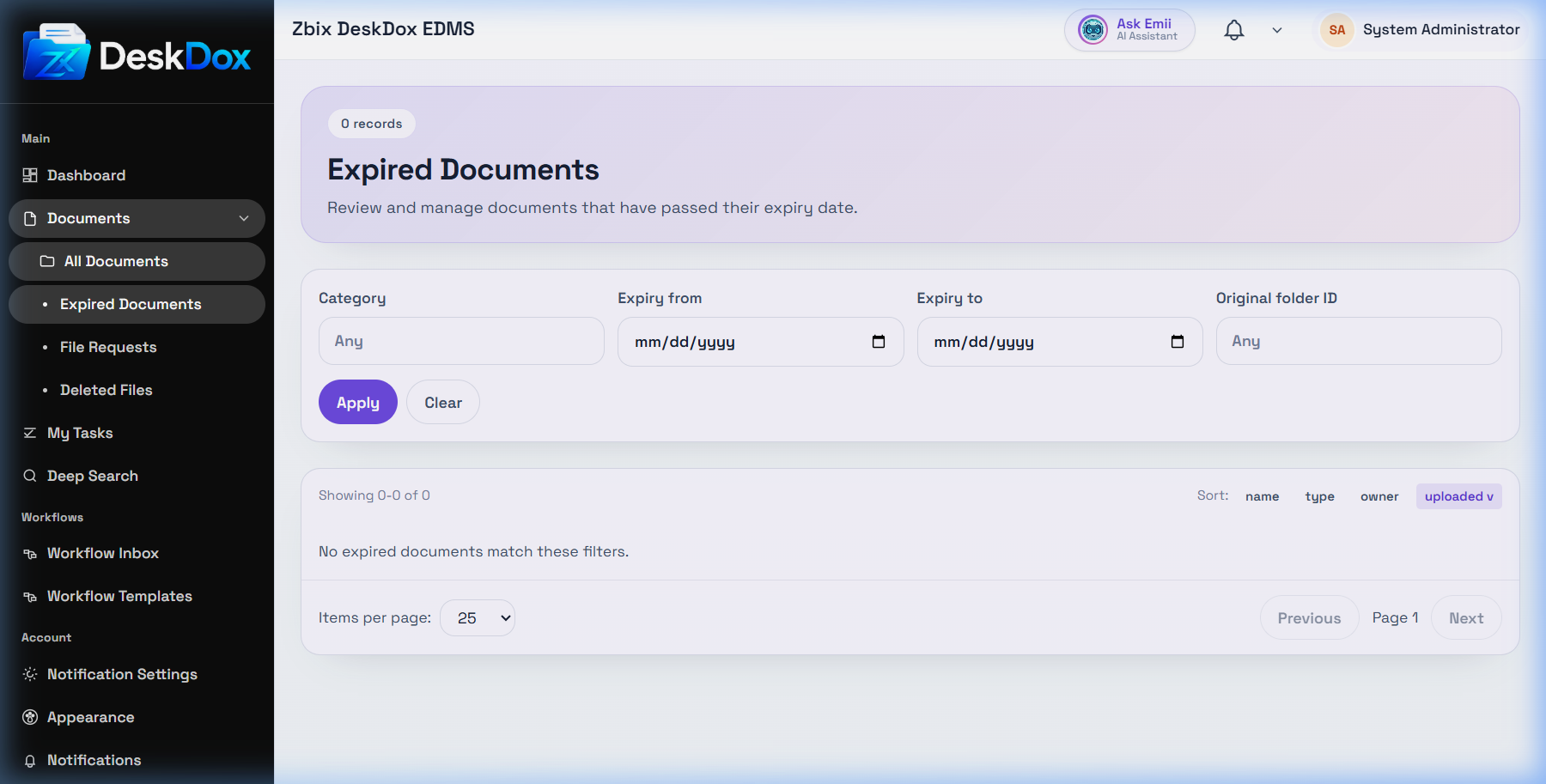1546x784 pixels.
Task: Click the Previous page button
Action: click(x=1309, y=617)
